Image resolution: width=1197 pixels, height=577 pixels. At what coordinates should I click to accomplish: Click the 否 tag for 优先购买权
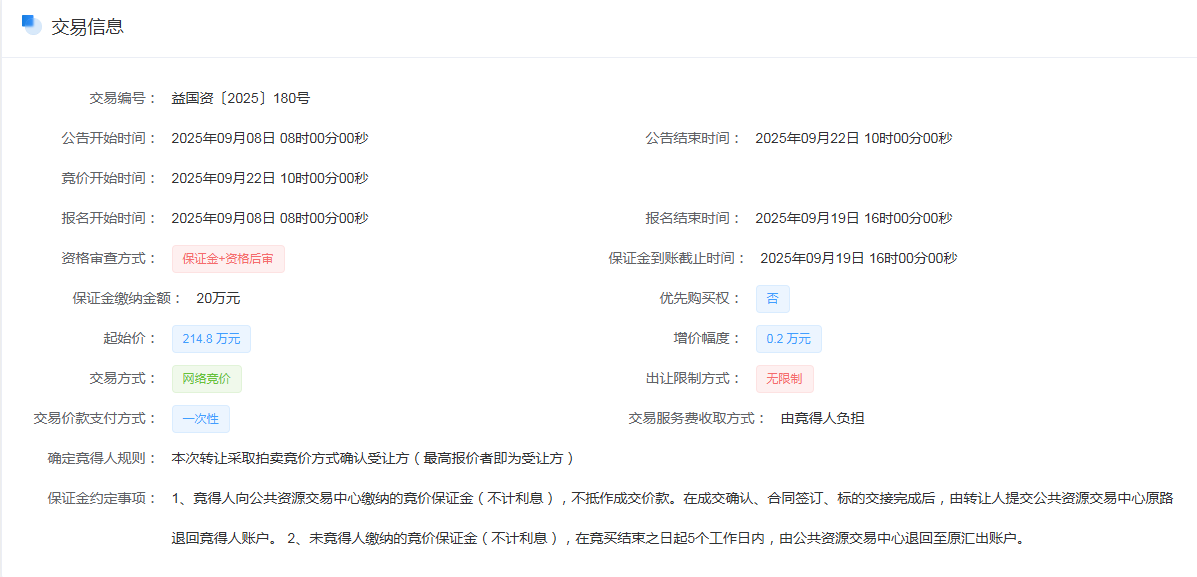point(772,299)
